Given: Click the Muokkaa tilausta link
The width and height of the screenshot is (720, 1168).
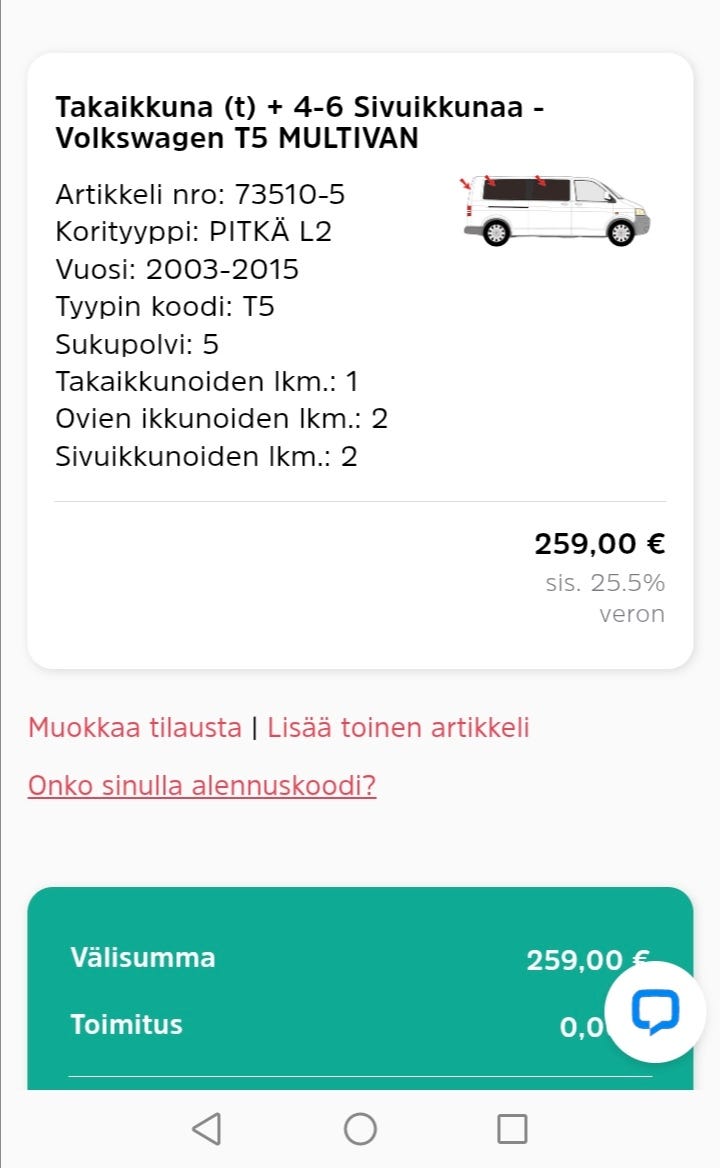Looking at the screenshot, I should [x=135, y=727].
